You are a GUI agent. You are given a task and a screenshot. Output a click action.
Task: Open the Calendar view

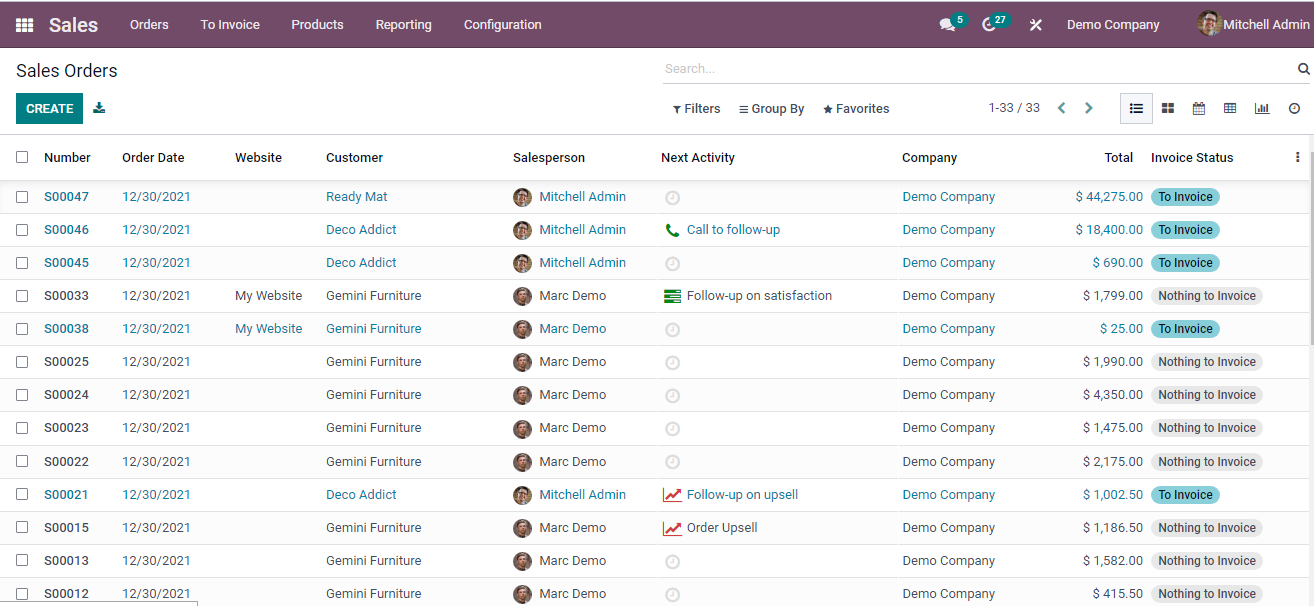click(1199, 108)
